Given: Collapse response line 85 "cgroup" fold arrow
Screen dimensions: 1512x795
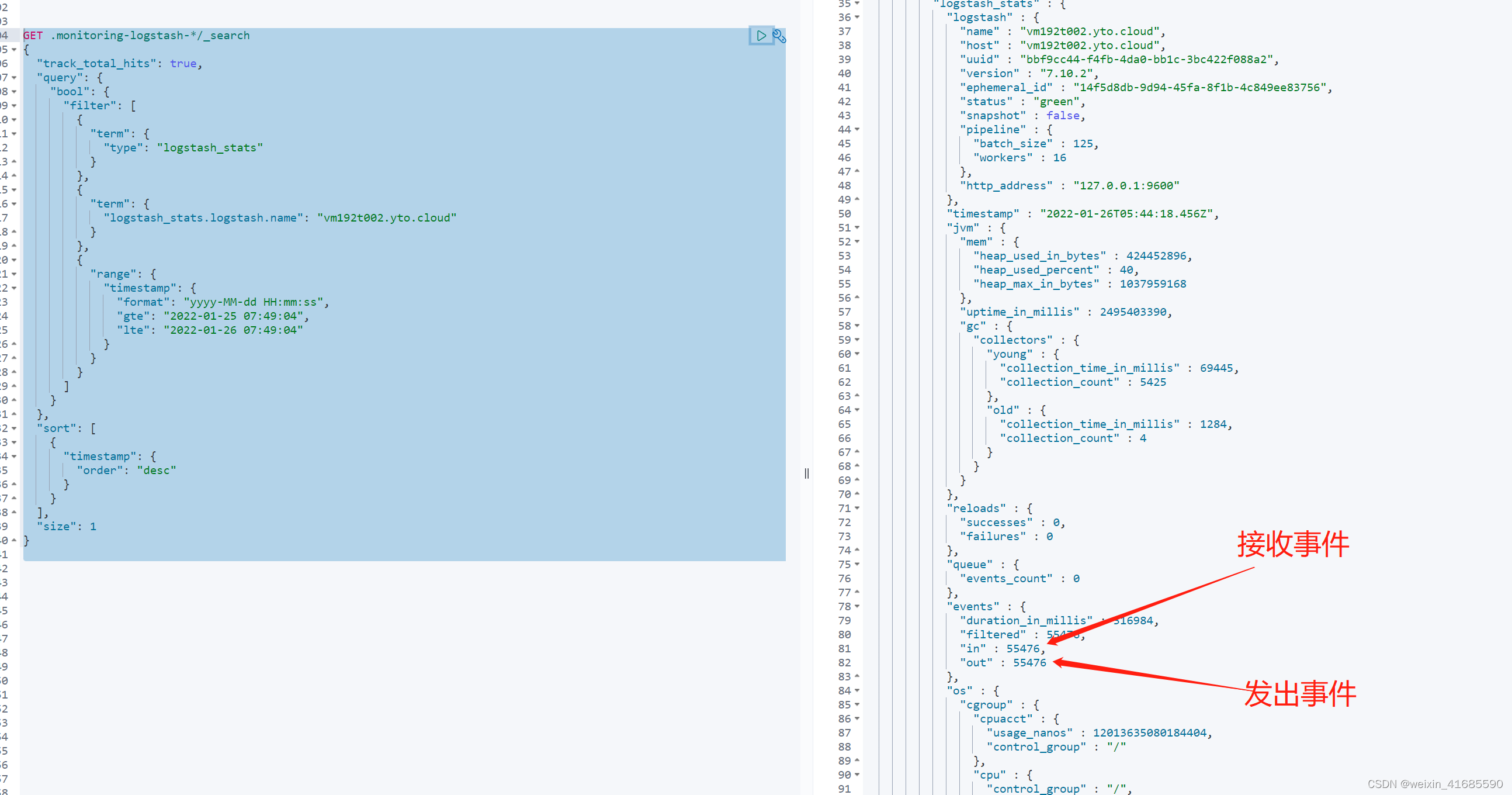Looking at the screenshot, I should (858, 704).
